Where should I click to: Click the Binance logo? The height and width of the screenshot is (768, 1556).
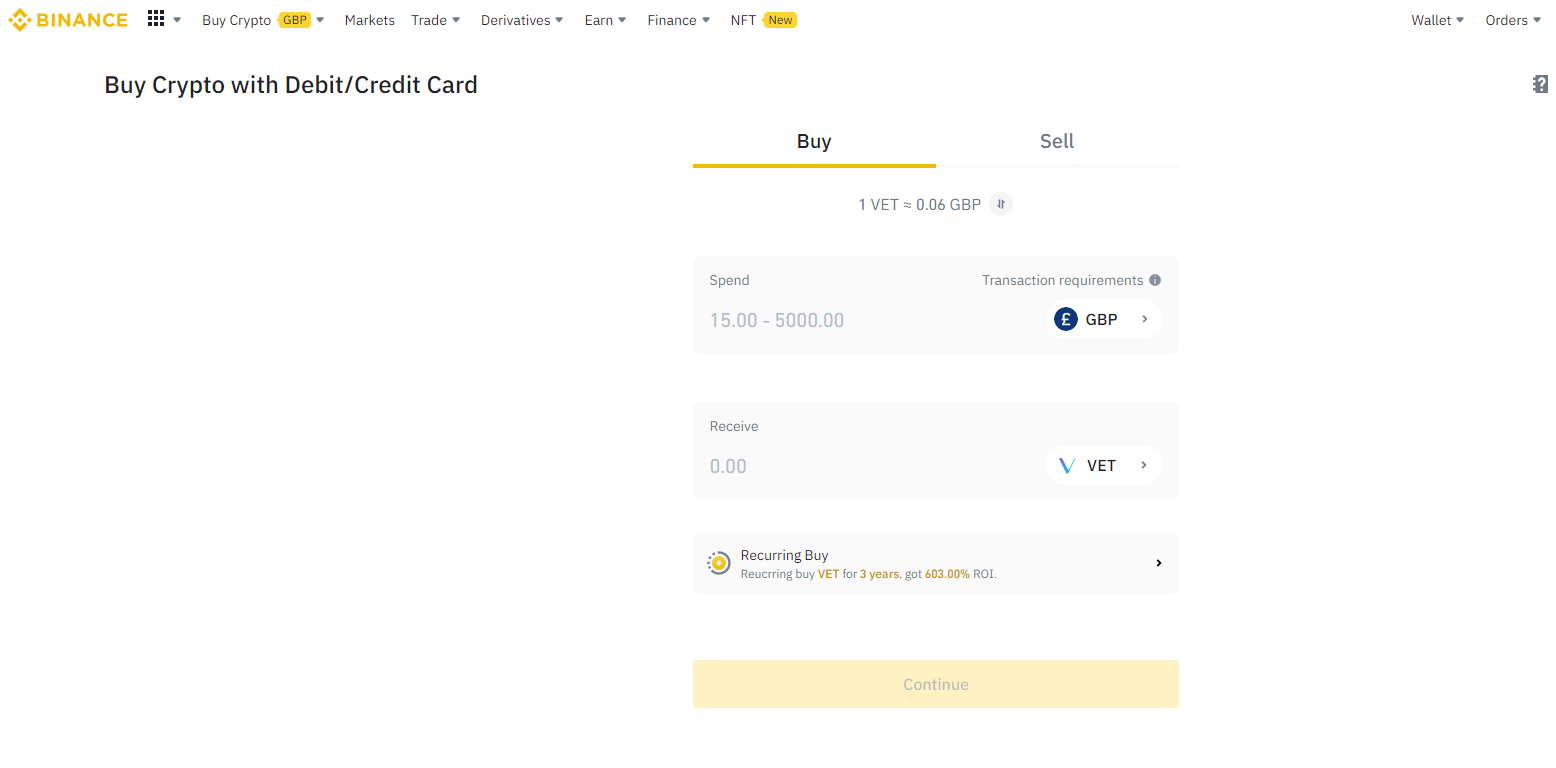pos(68,20)
